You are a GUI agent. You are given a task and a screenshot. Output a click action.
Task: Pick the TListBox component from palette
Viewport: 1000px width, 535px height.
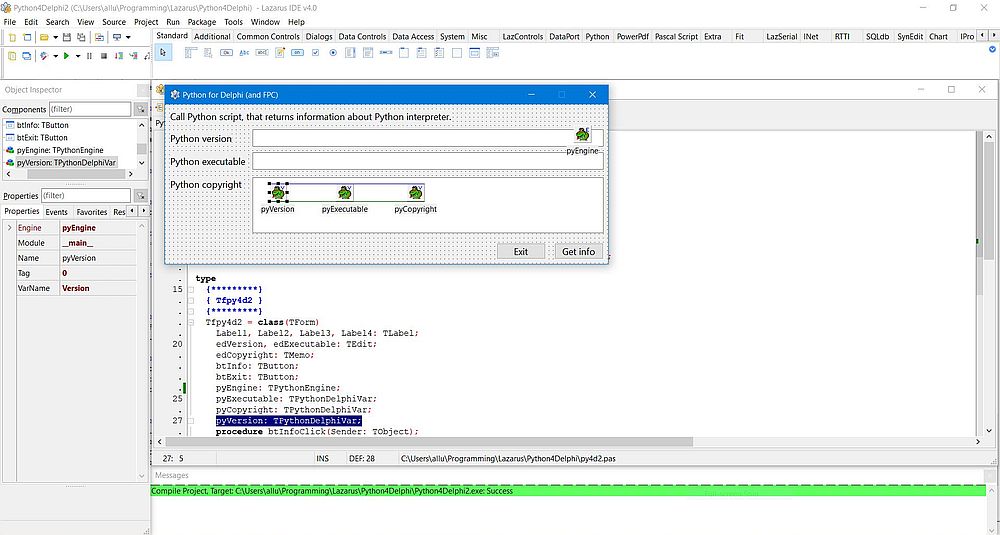coord(350,53)
